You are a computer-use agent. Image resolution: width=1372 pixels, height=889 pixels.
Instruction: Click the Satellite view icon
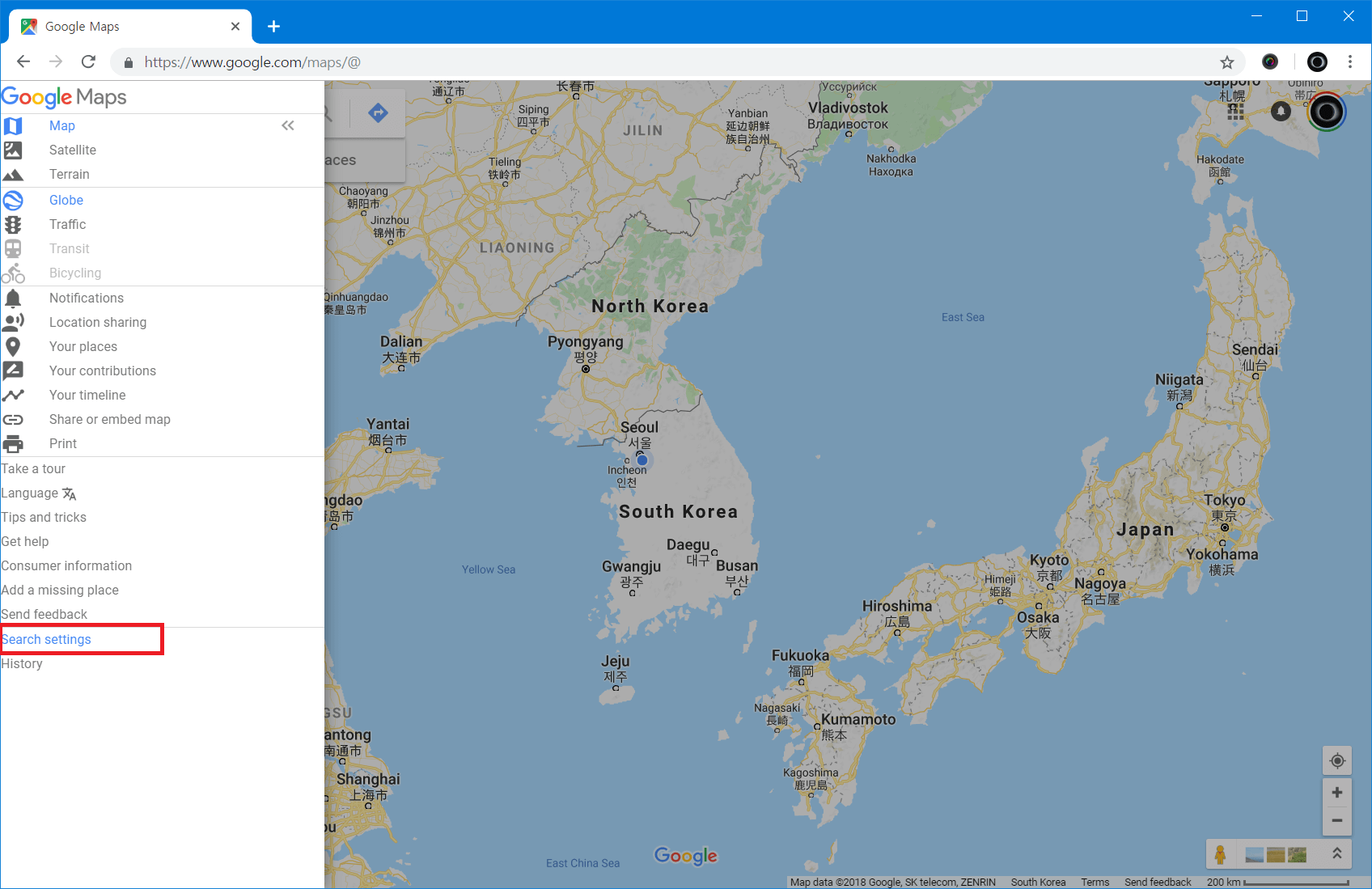click(x=13, y=150)
